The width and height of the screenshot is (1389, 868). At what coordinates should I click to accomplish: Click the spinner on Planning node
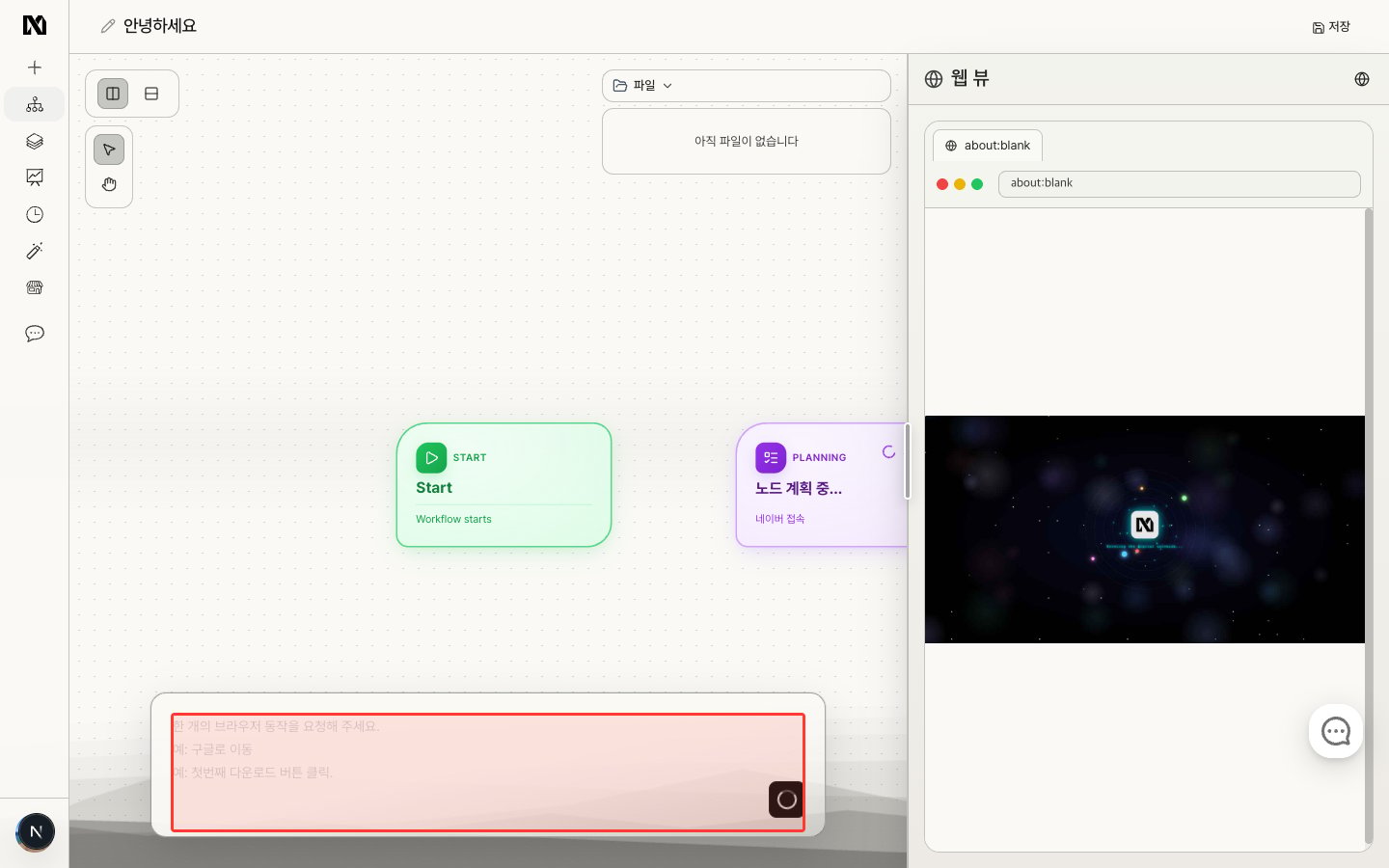coord(888,452)
